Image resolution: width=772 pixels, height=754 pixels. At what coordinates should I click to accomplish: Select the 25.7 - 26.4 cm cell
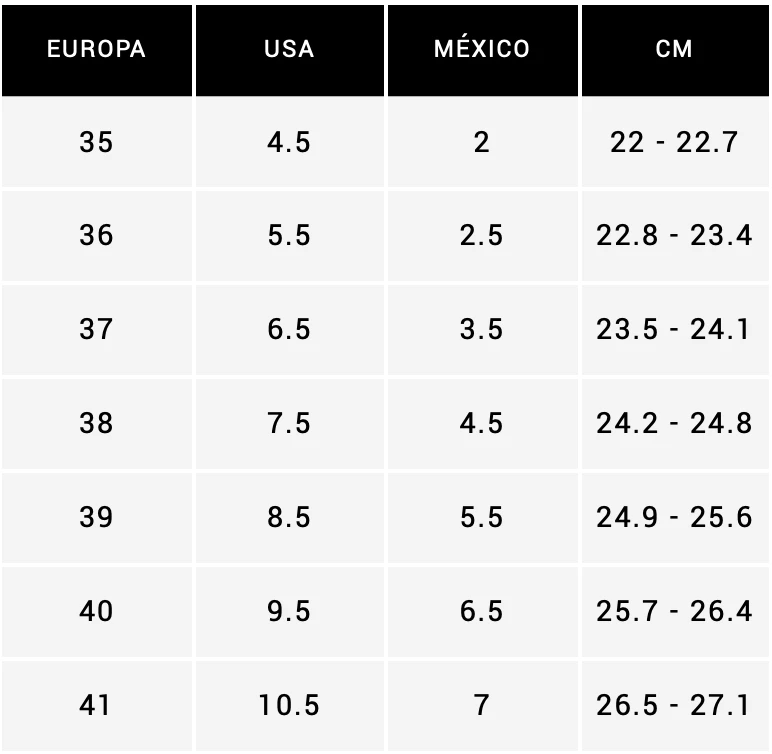[x=675, y=611]
